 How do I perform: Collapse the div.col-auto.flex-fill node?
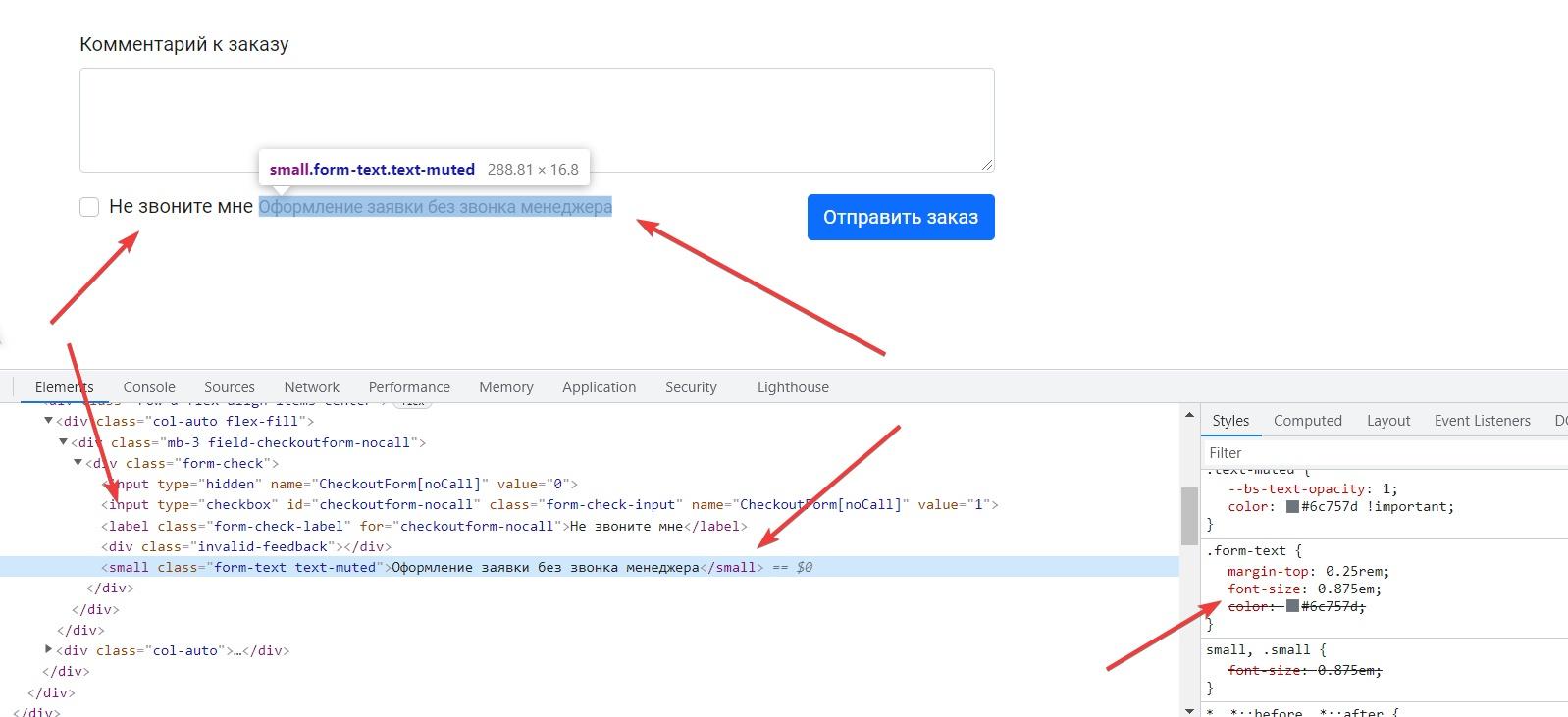(48, 421)
